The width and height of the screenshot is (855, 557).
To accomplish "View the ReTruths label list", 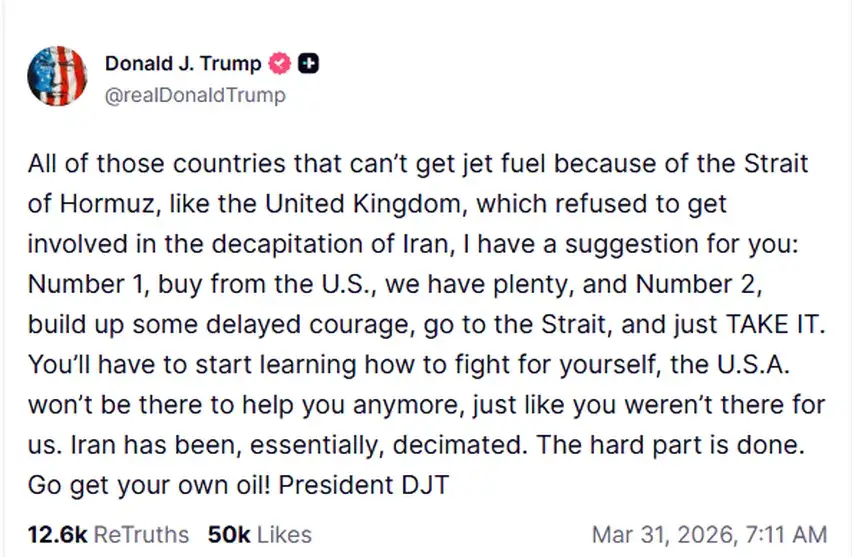I will 139,534.
